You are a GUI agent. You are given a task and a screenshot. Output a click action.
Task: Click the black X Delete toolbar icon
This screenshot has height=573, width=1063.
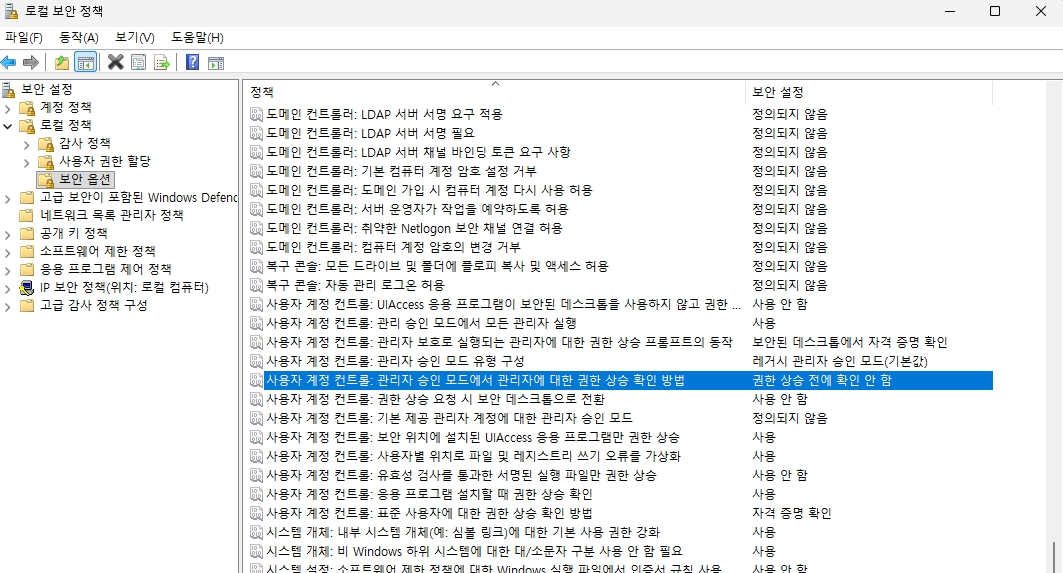tap(115, 62)
